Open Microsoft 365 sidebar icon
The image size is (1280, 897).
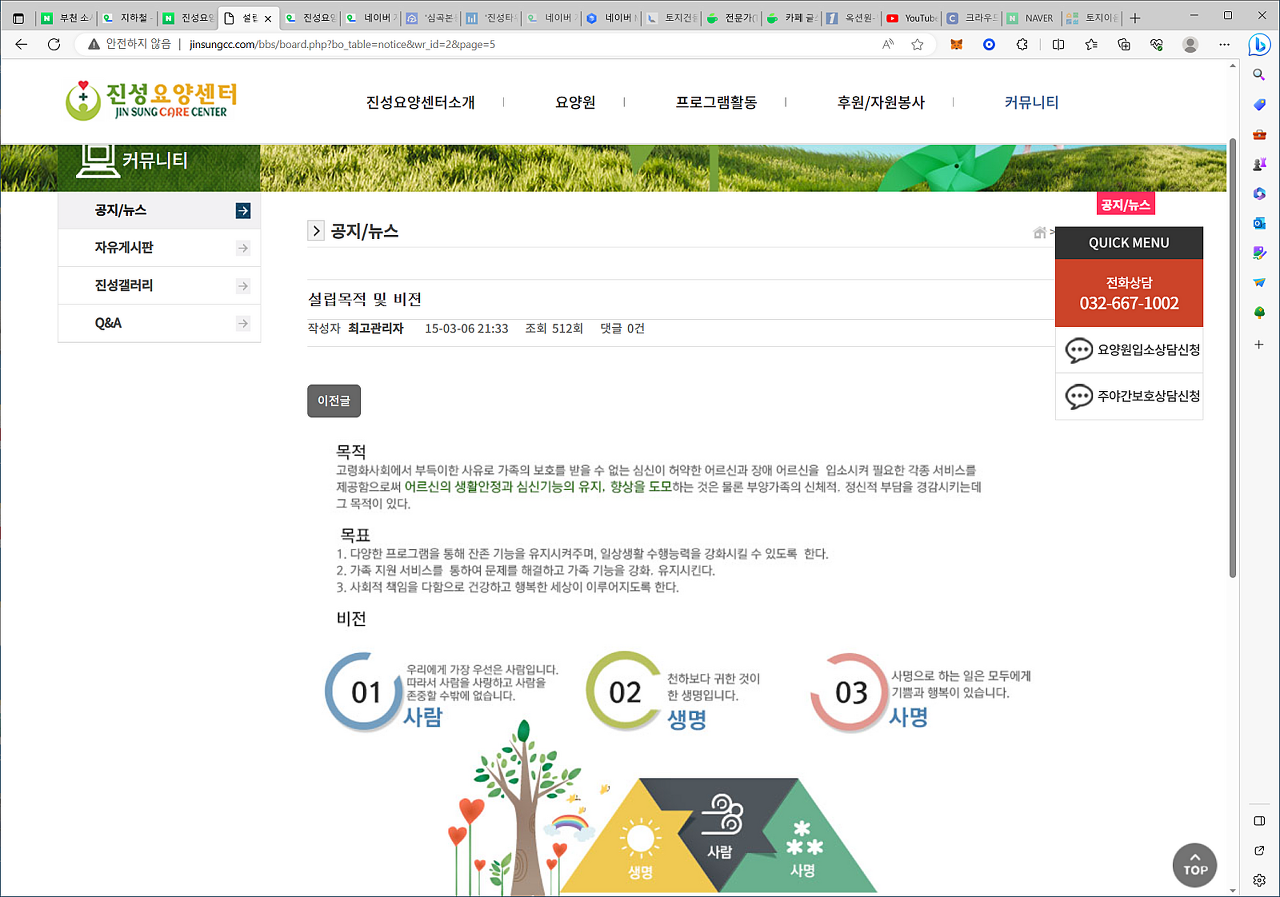point(1260,193)
